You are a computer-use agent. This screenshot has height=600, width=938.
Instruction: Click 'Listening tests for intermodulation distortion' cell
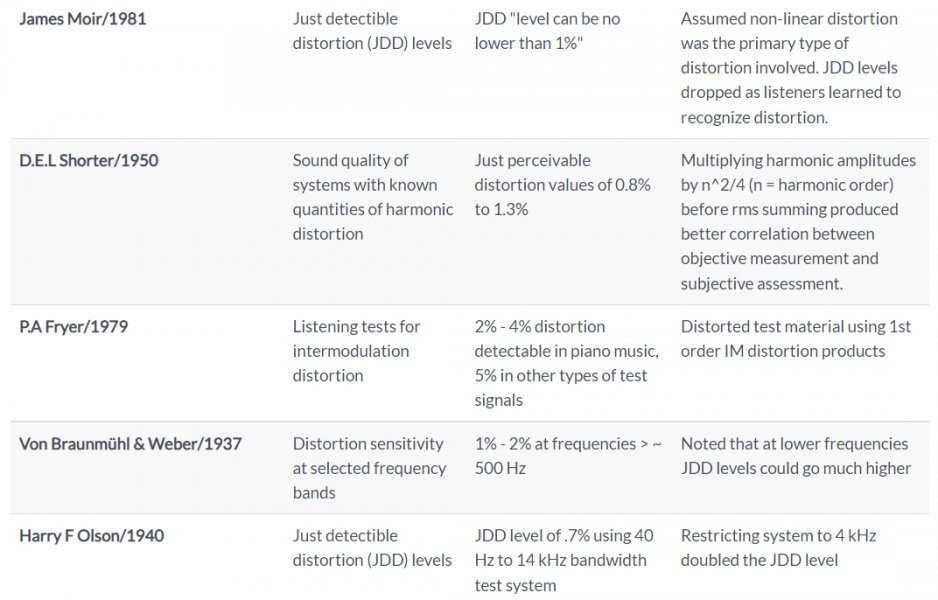(357, 351)
